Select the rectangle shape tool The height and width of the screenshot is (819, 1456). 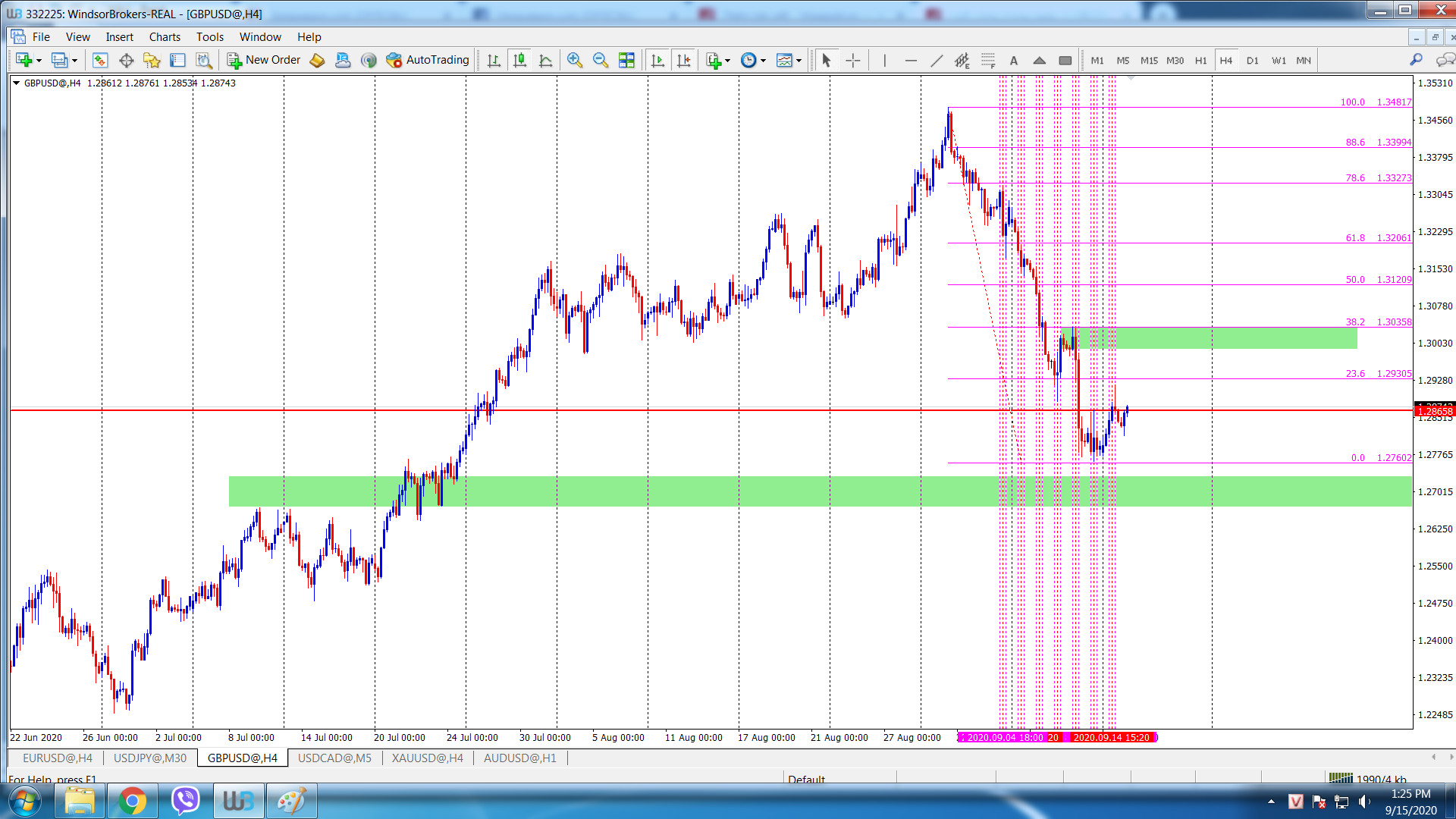(x=1065, y=60)
